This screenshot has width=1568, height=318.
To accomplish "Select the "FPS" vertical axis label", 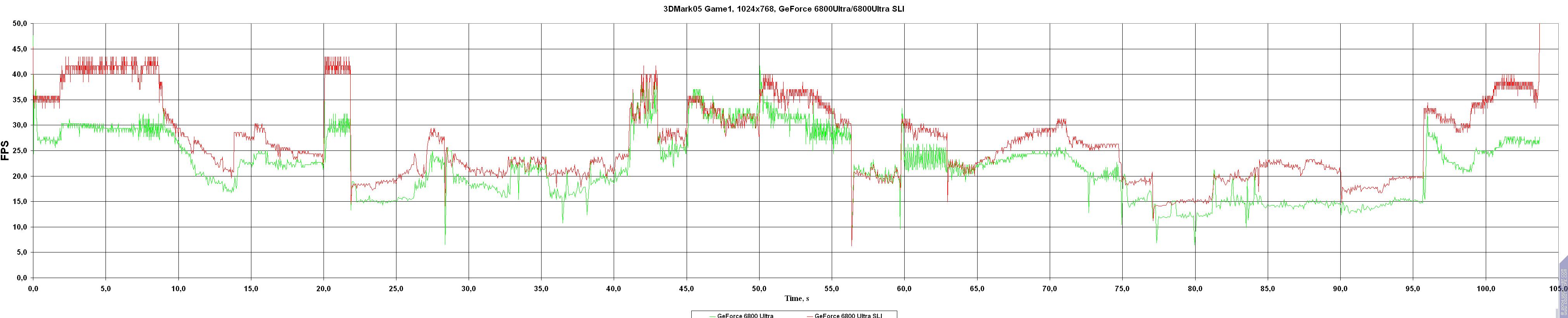I will (5, 151).
